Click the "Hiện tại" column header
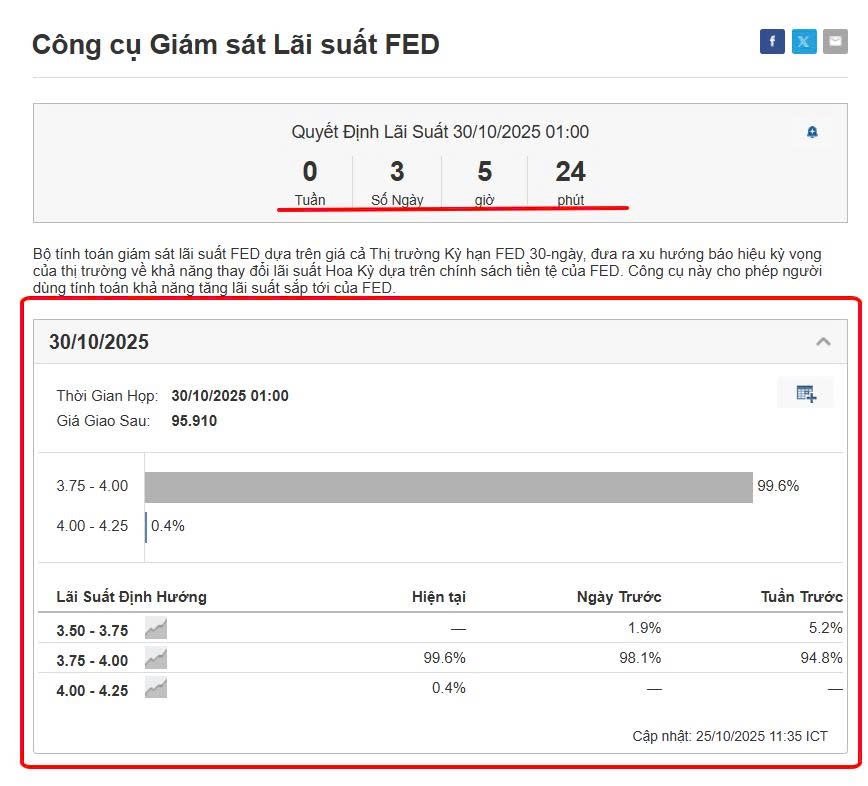 [438, 597]
